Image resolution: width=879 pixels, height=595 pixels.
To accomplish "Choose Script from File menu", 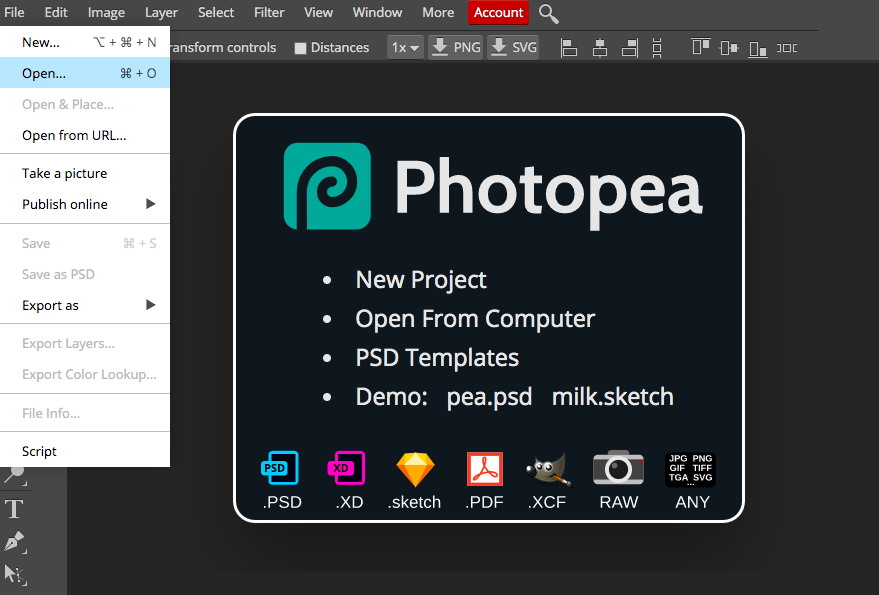I will tap(85, 451).
